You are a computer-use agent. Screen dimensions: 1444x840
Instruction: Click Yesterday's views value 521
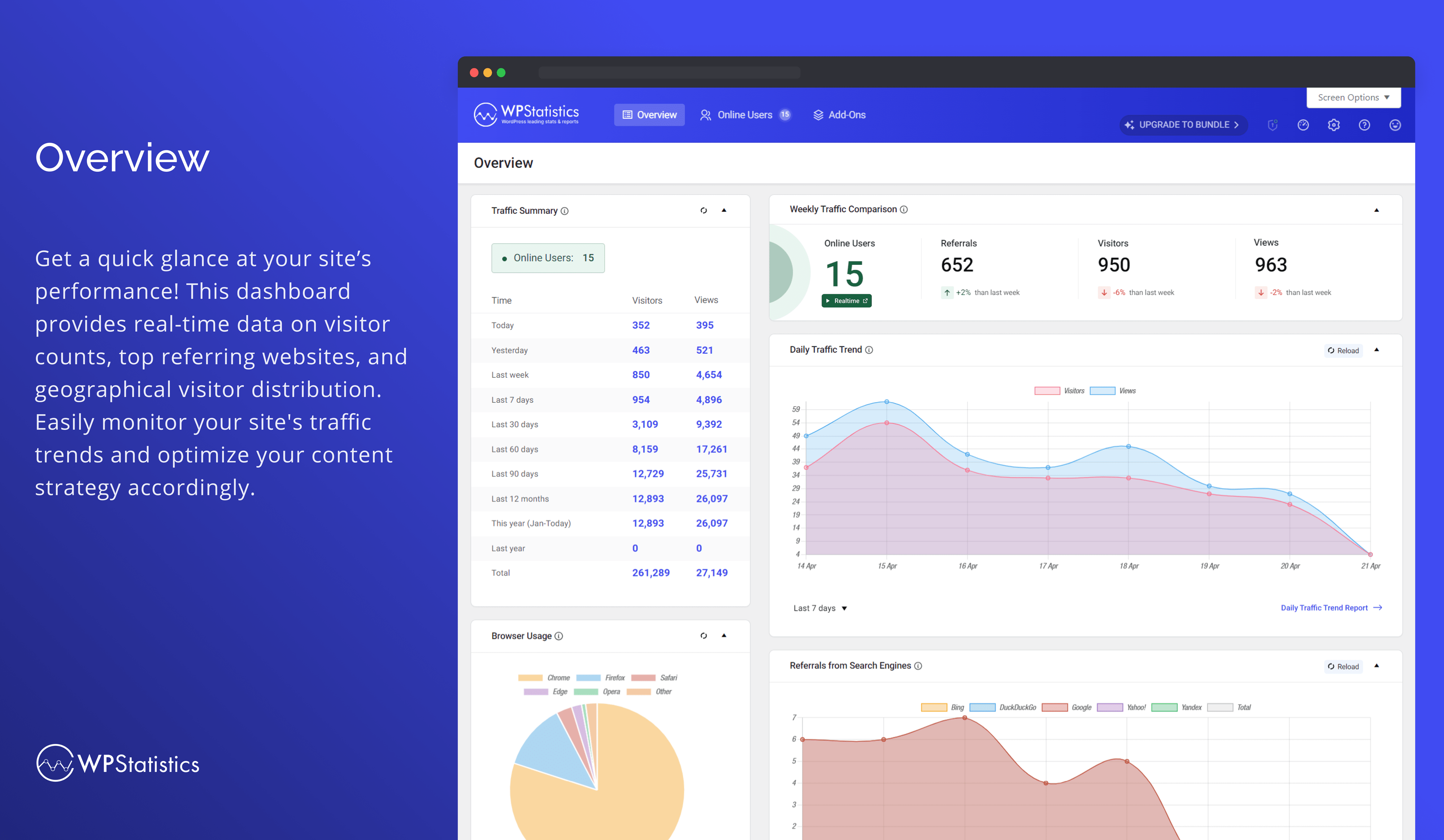click(704, 350)
